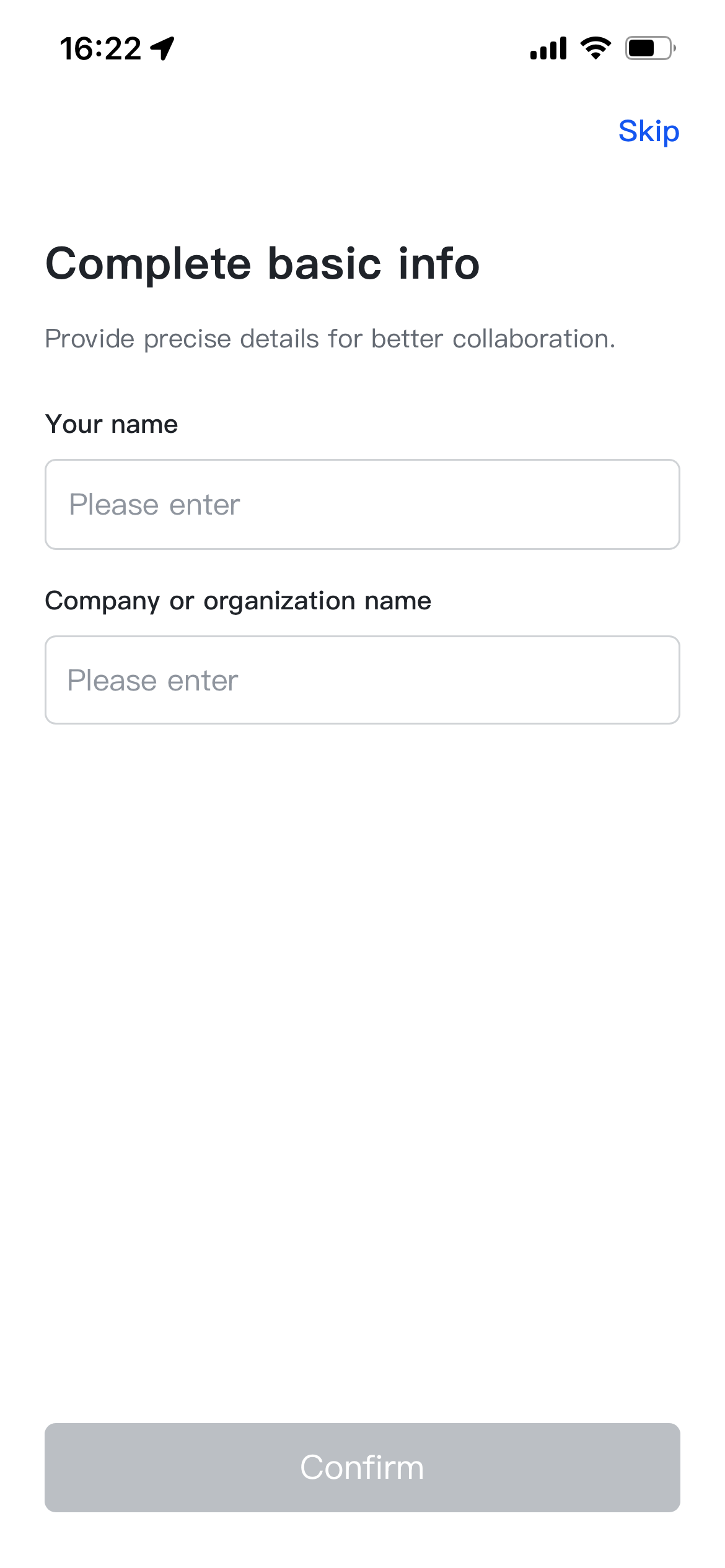Tap the Skip link at top right
Screen dimensions: 725x1568
[x=649, y=131]
